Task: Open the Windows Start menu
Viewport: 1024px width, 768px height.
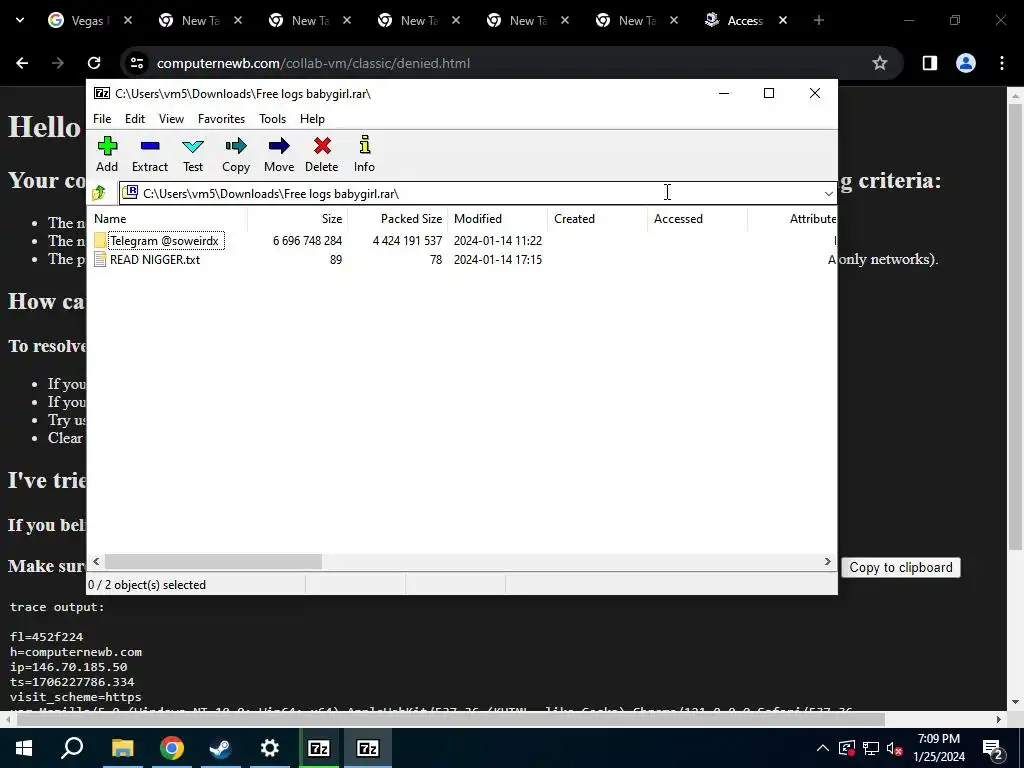Action: click(24, 748)
